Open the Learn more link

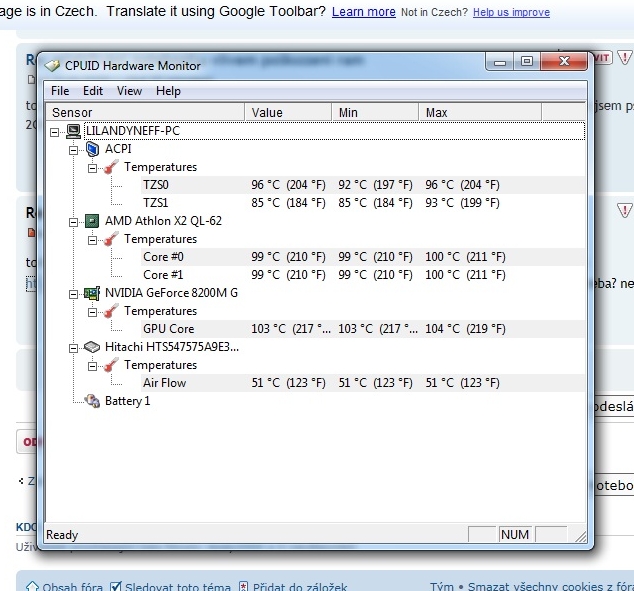point(363,12)
